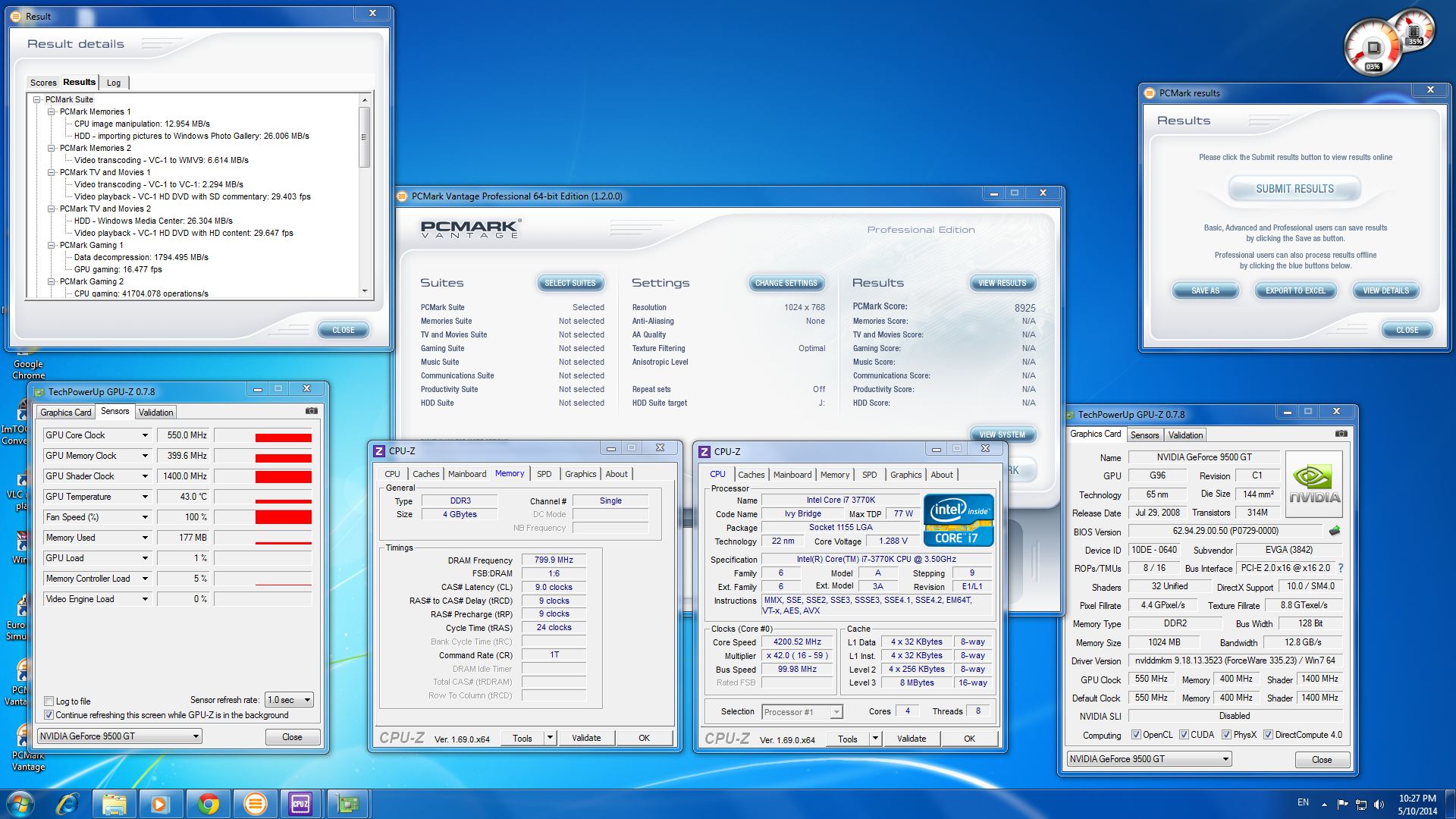Image resolution: width=1456 pixels, height=819 pixels.
Task: Switch to PCMark Vantage taskbar icon
Action: click(255, 803)
